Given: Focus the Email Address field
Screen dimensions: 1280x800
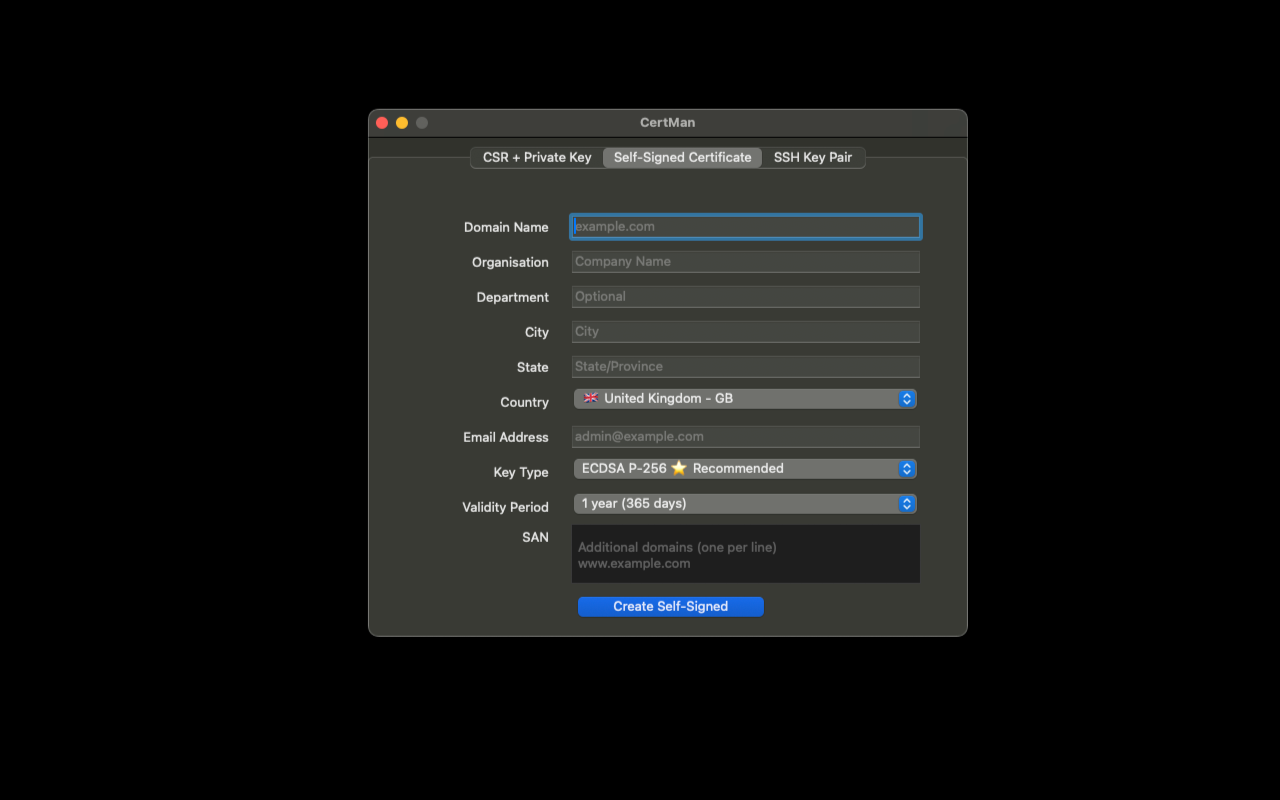Looking at the screenshot, I should [x=745, y=436].
